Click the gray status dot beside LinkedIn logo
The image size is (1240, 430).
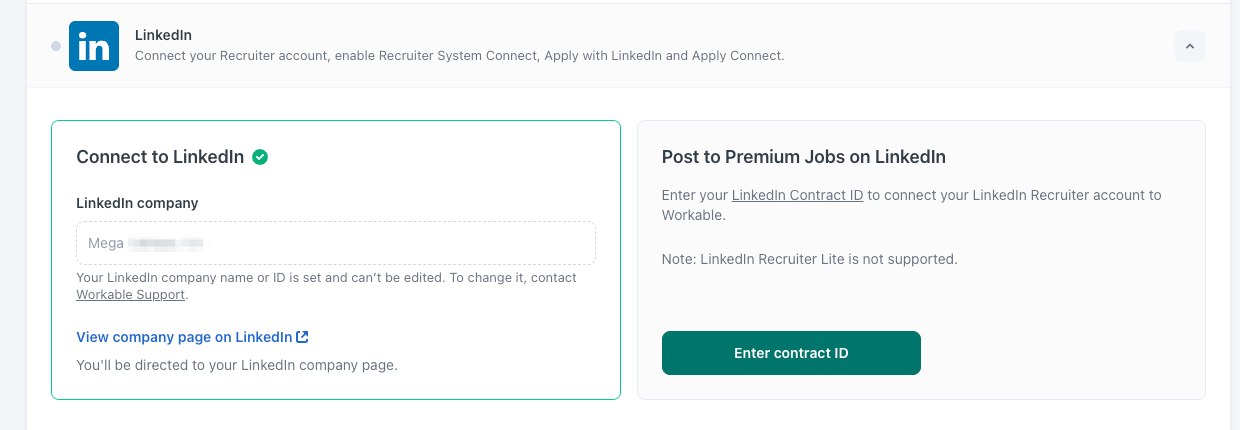click(56, 46)
